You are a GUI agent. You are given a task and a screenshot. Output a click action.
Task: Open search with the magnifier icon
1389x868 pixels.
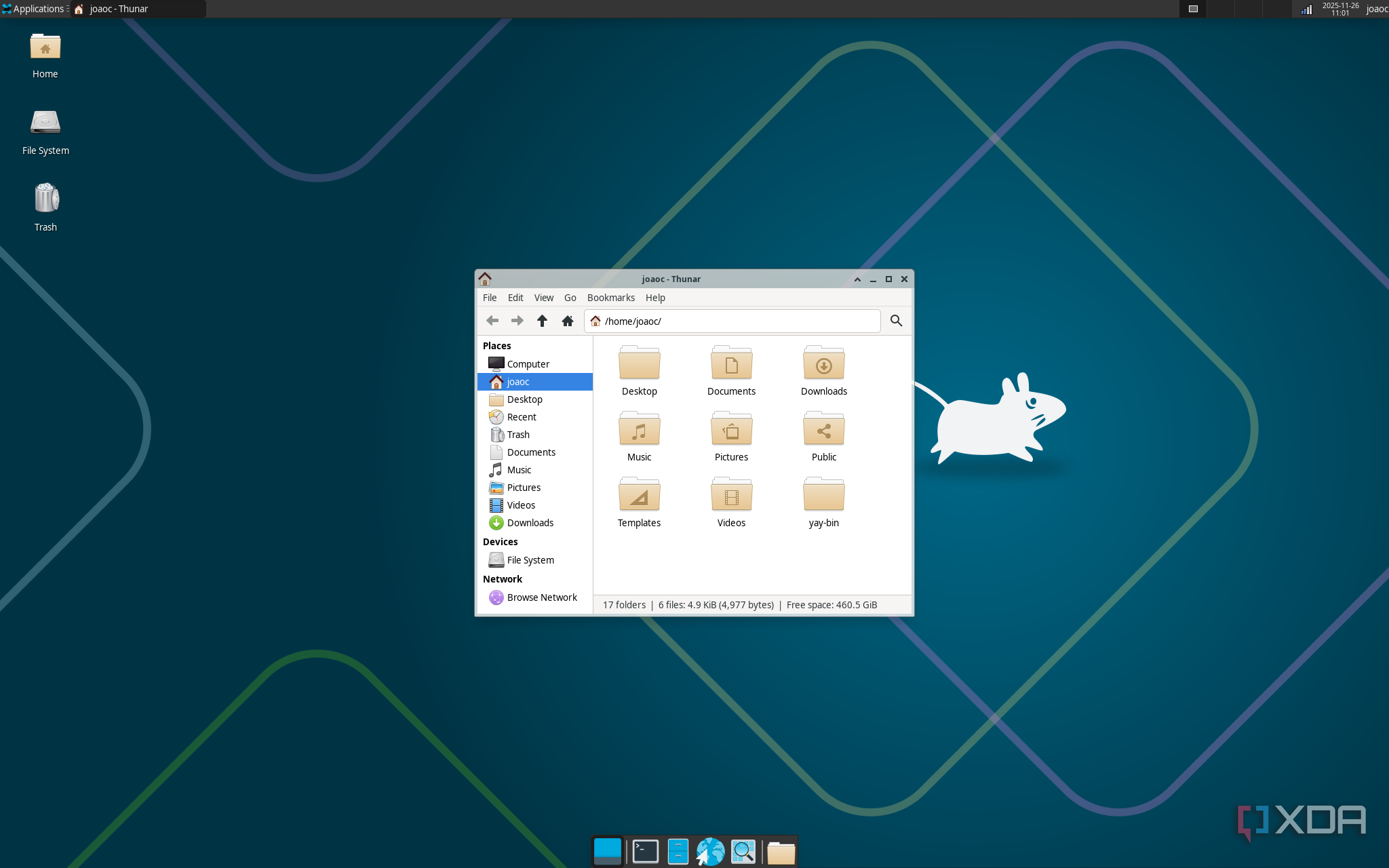click(x=896, y=321)
